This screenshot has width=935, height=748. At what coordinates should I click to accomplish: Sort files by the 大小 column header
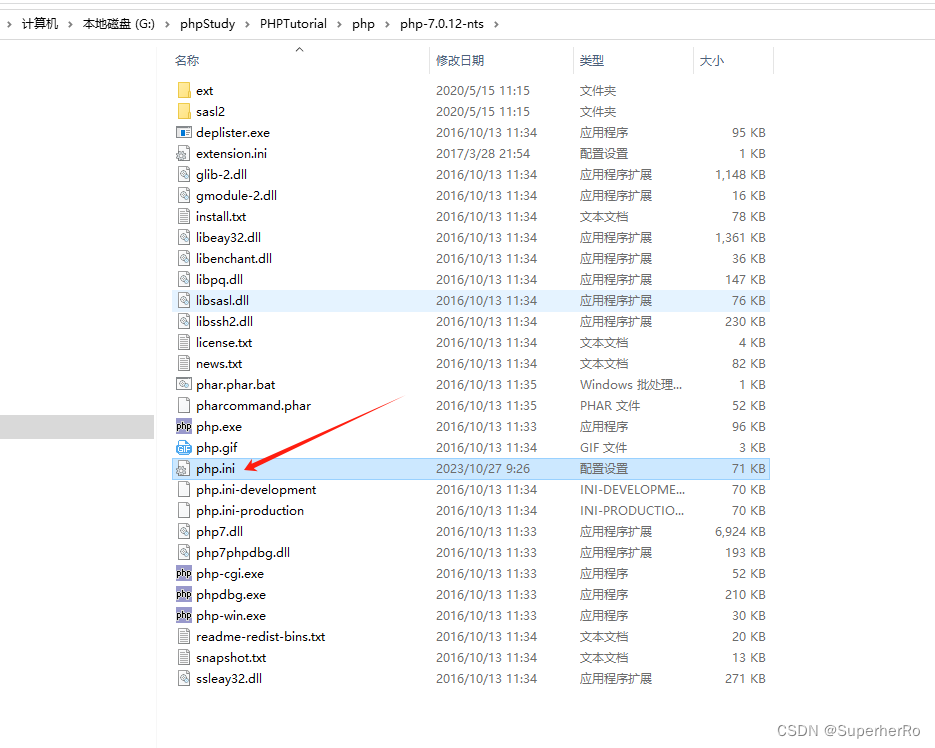(712, 60)
